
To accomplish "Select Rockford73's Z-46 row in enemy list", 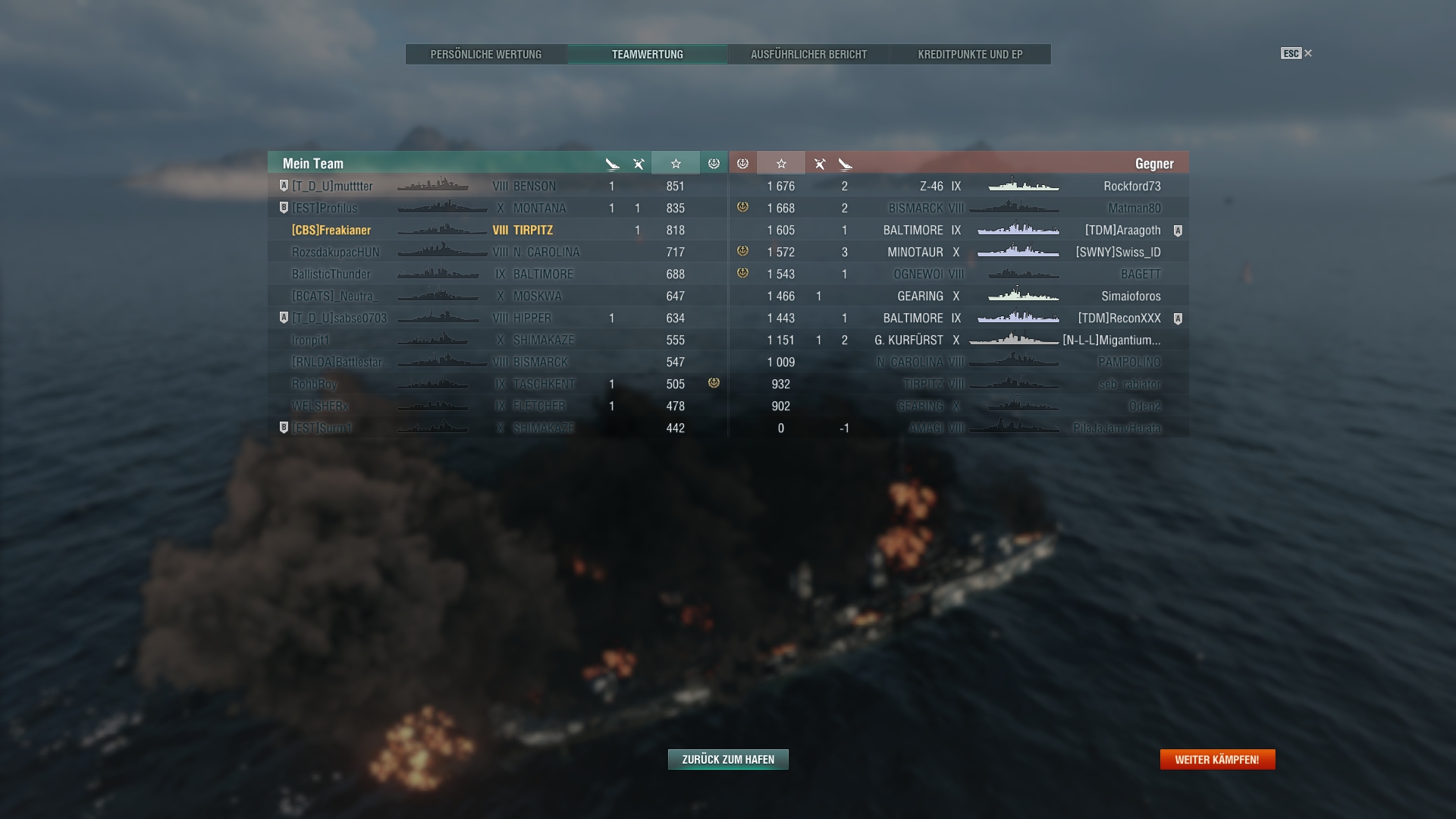I will pos(959,186).
